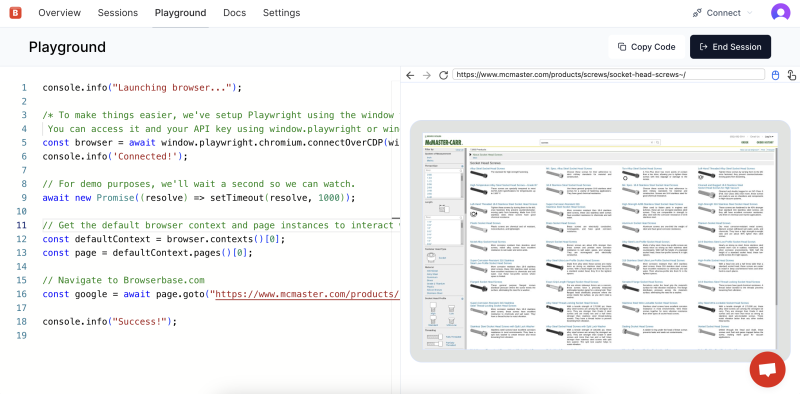This screenshot has height=394, width=800.
Task: Go back in the embedded browser
Action: coord(410,75)
